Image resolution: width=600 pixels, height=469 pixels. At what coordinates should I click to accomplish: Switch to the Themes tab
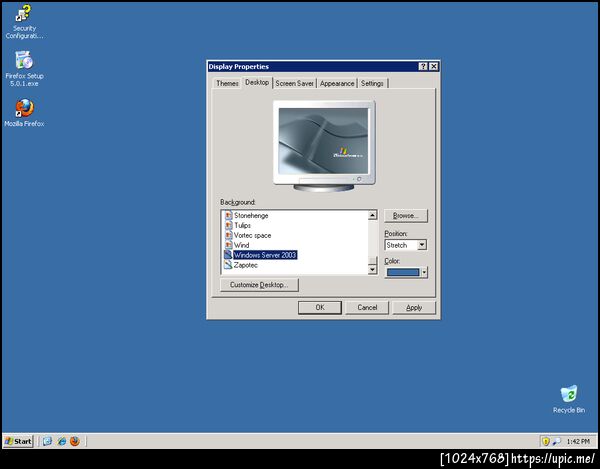(x=227, y=83)
